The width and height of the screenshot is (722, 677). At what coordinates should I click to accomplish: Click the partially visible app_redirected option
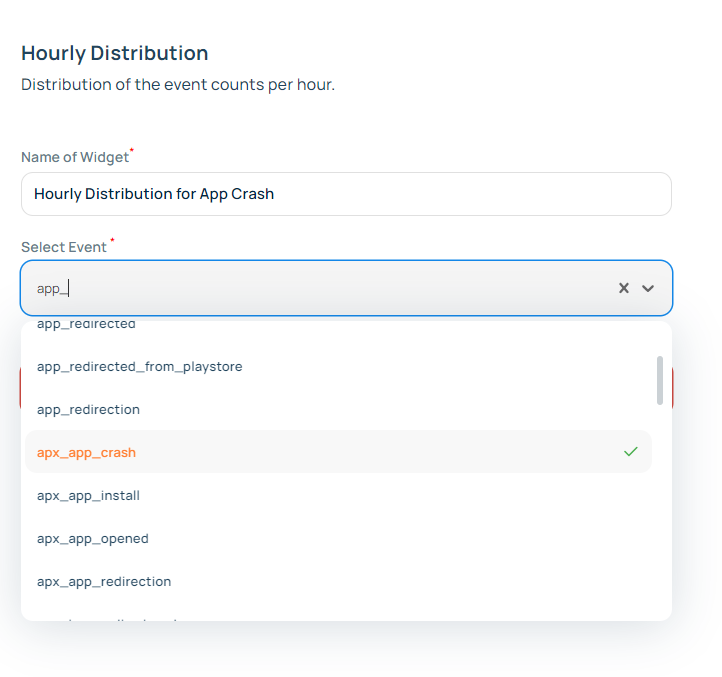pyautogui.click(x=86, y=326)
